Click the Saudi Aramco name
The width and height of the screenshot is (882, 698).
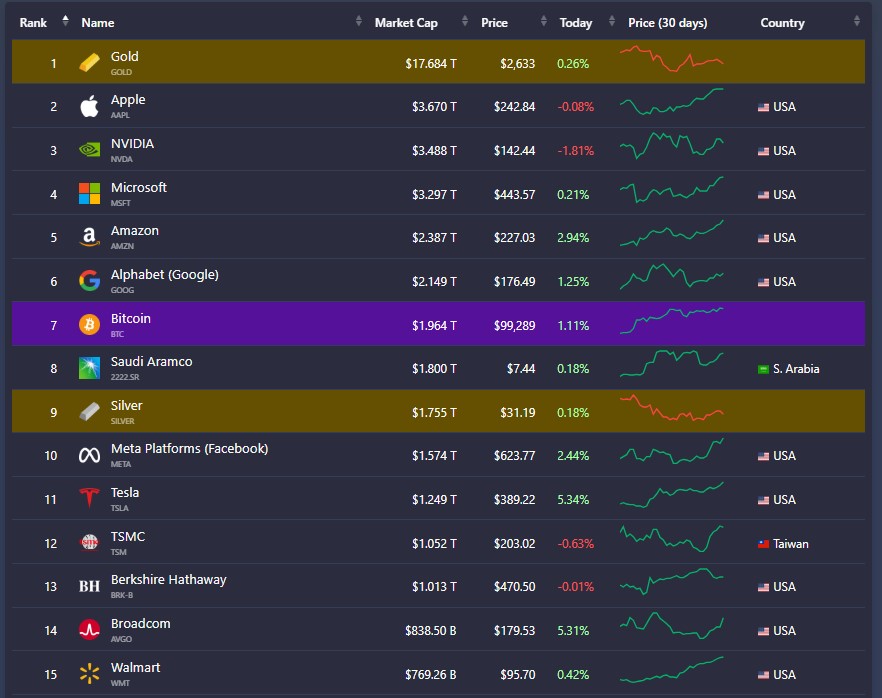(151, 362)
